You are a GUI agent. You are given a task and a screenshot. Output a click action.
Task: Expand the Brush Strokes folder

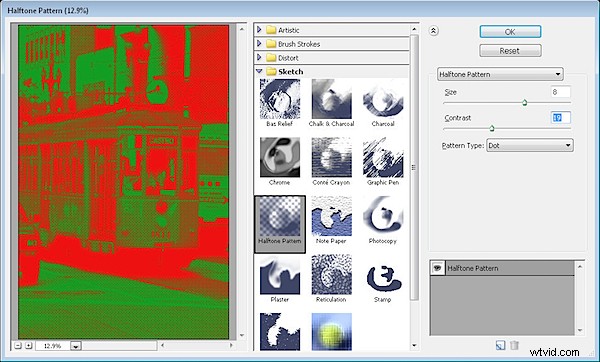(x=259, y=44)
